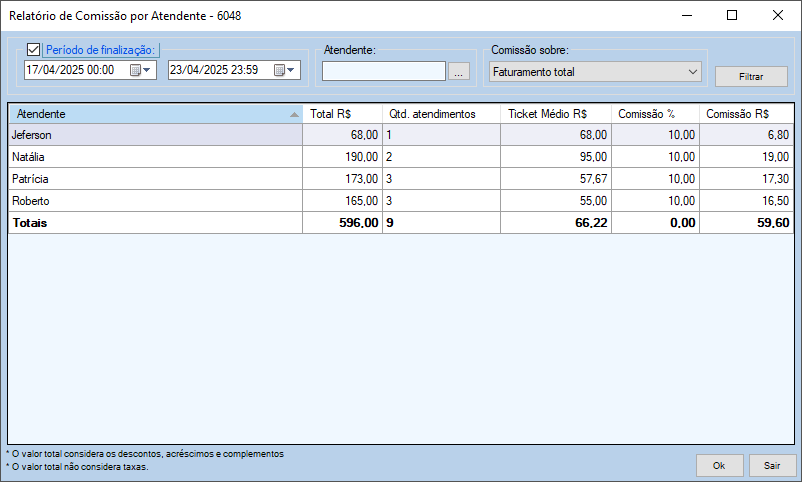Image resolution: width=802 pixels, height=482 pixels.
Task: Maximize the commission report window
Action: click(x=732, y=15)
